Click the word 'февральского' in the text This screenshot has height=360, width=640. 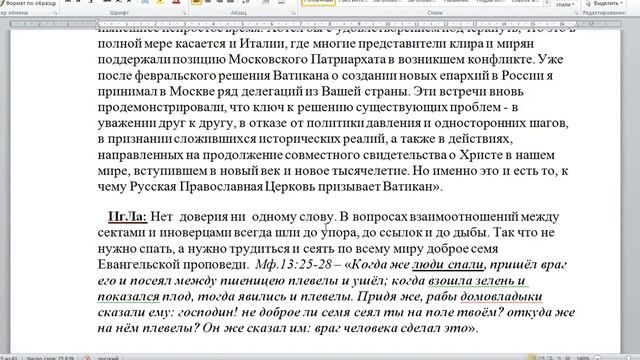coord(175,76)
